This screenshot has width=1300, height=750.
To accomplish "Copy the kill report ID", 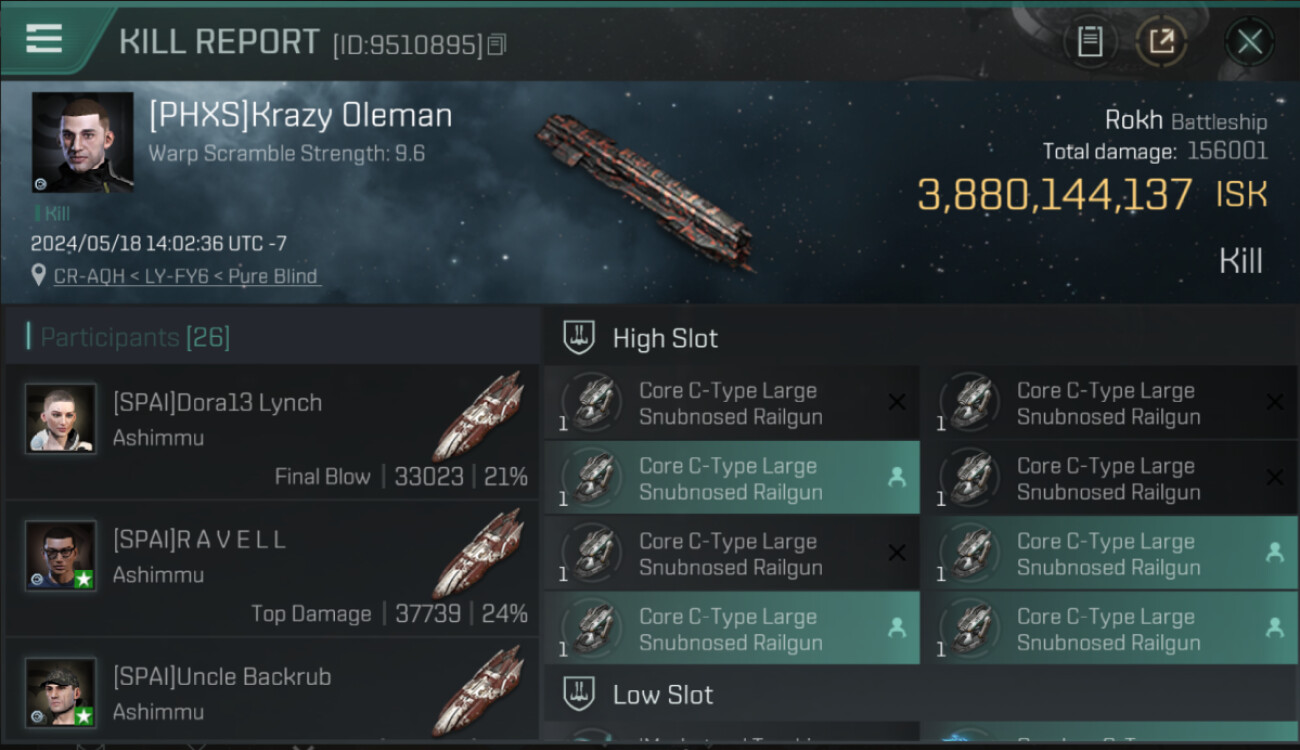I will [497, 44].
